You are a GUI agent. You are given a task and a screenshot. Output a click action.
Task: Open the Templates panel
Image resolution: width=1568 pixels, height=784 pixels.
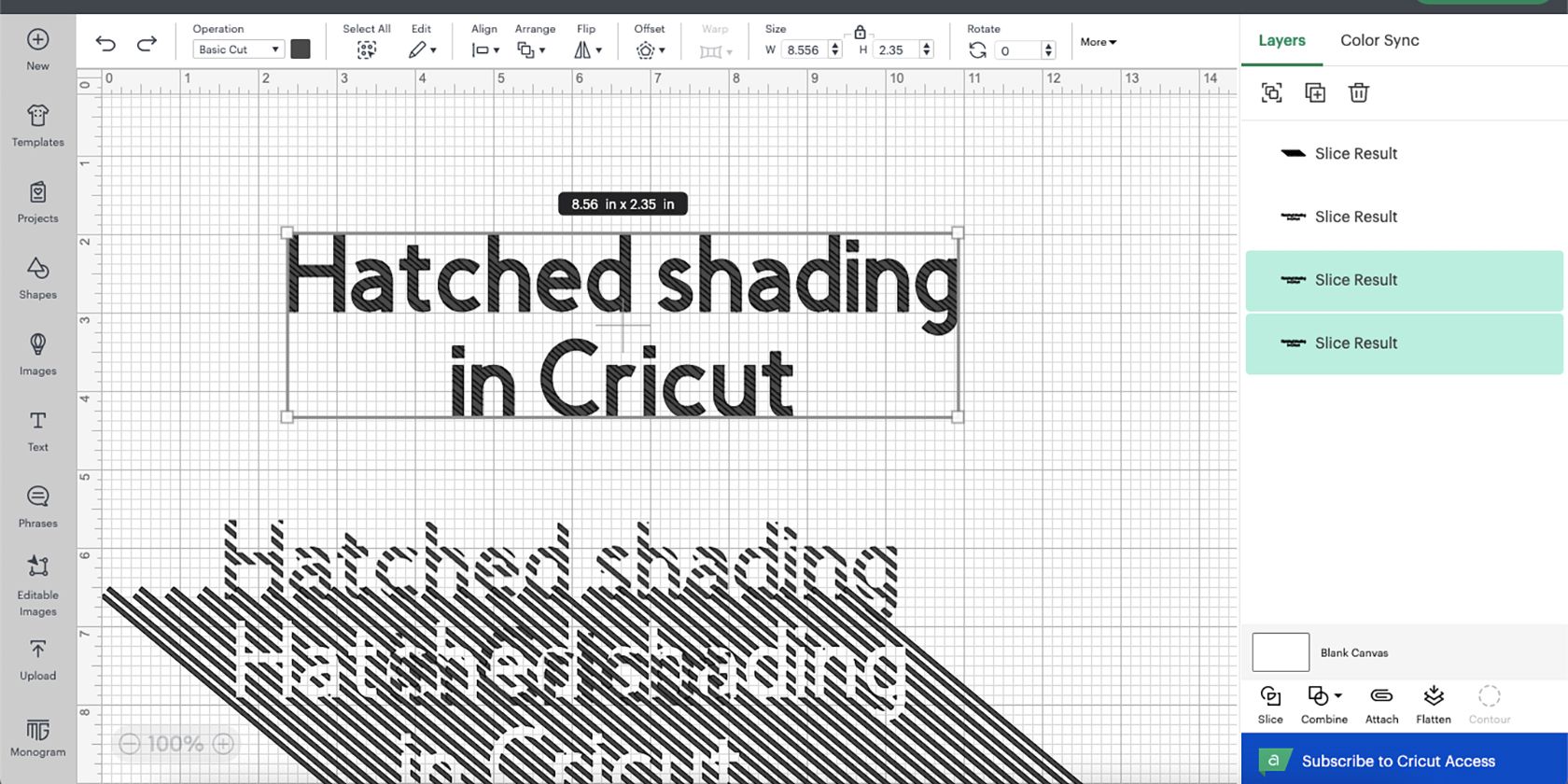[37, 126]
